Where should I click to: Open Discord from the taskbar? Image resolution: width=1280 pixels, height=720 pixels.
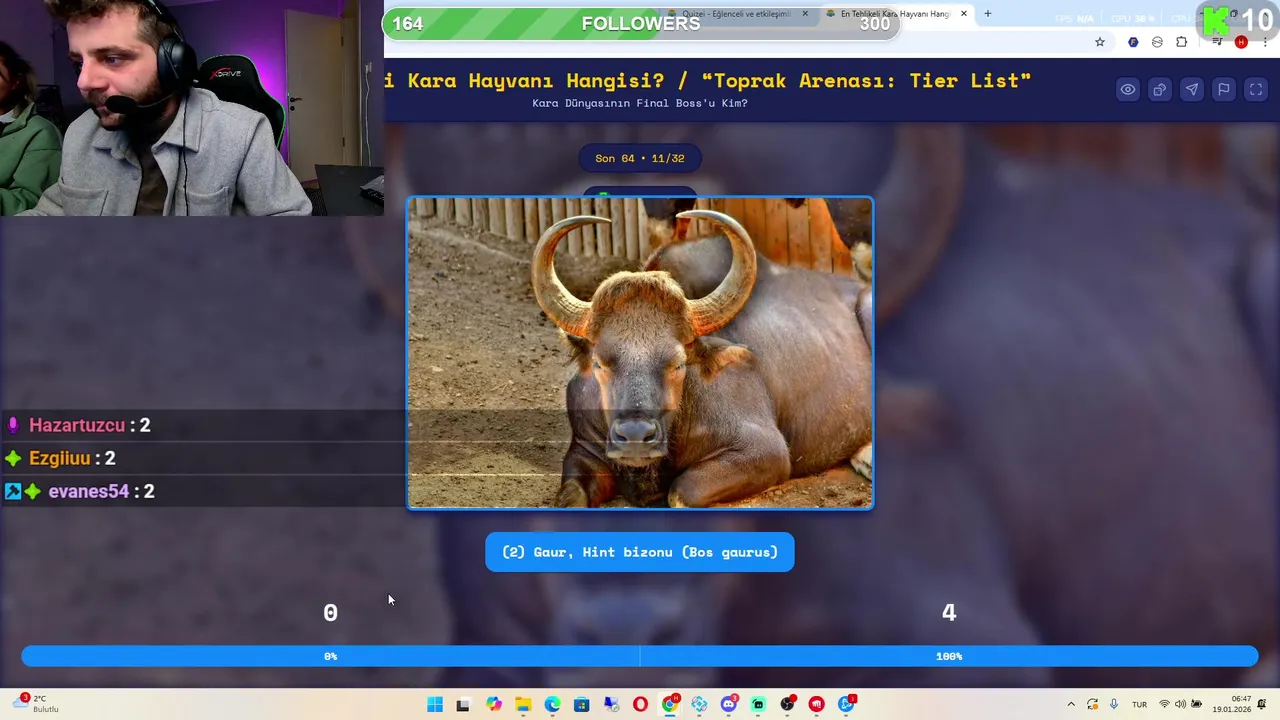click(729, 705)
